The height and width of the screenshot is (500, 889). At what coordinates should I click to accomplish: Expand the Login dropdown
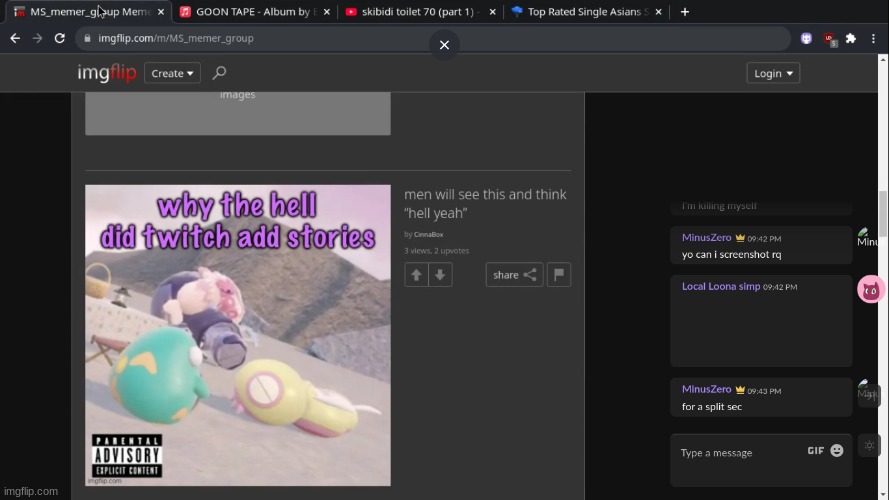773,73
